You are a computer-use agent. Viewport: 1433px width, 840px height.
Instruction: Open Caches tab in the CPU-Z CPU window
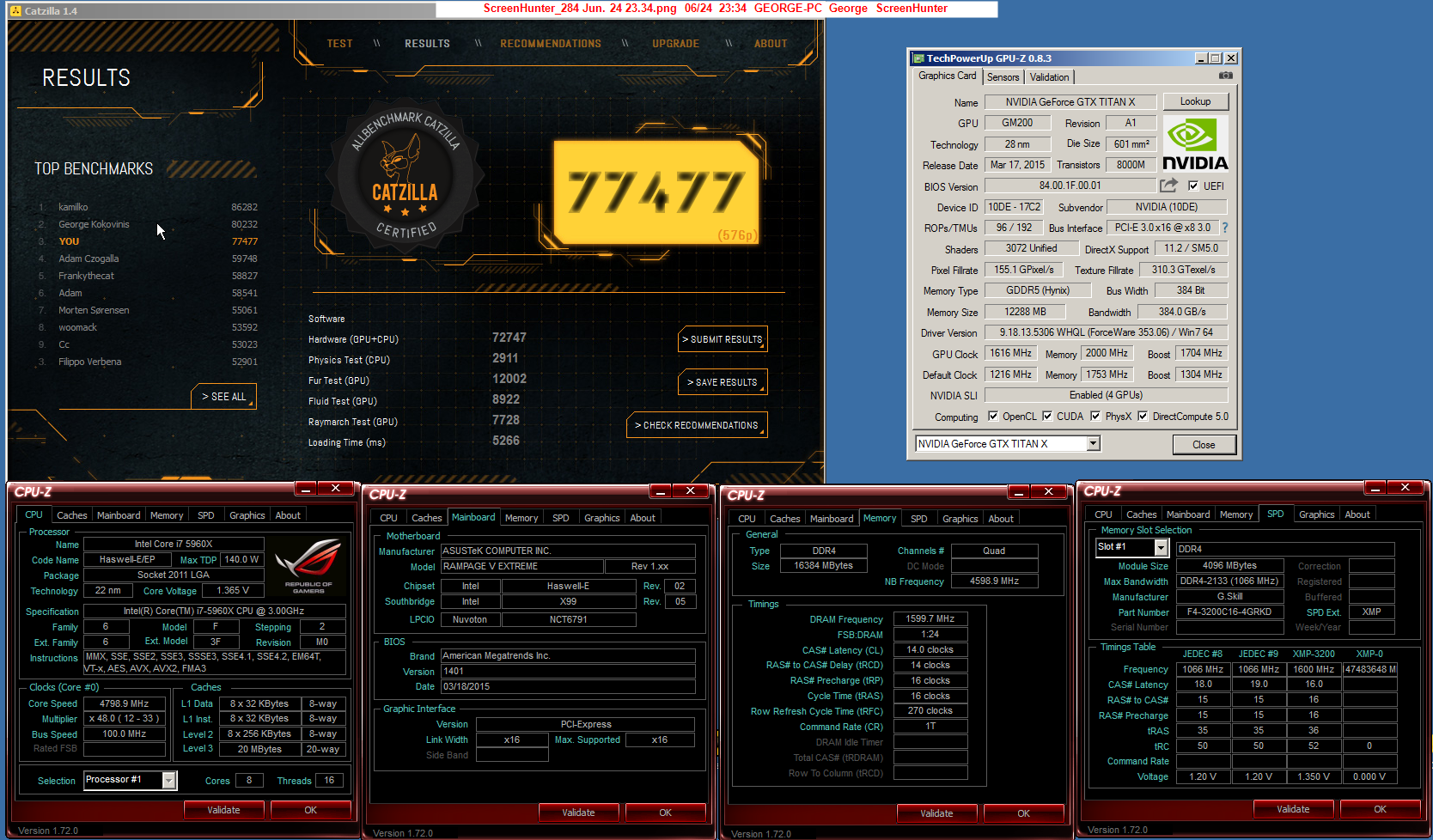[x=71, y=515]
